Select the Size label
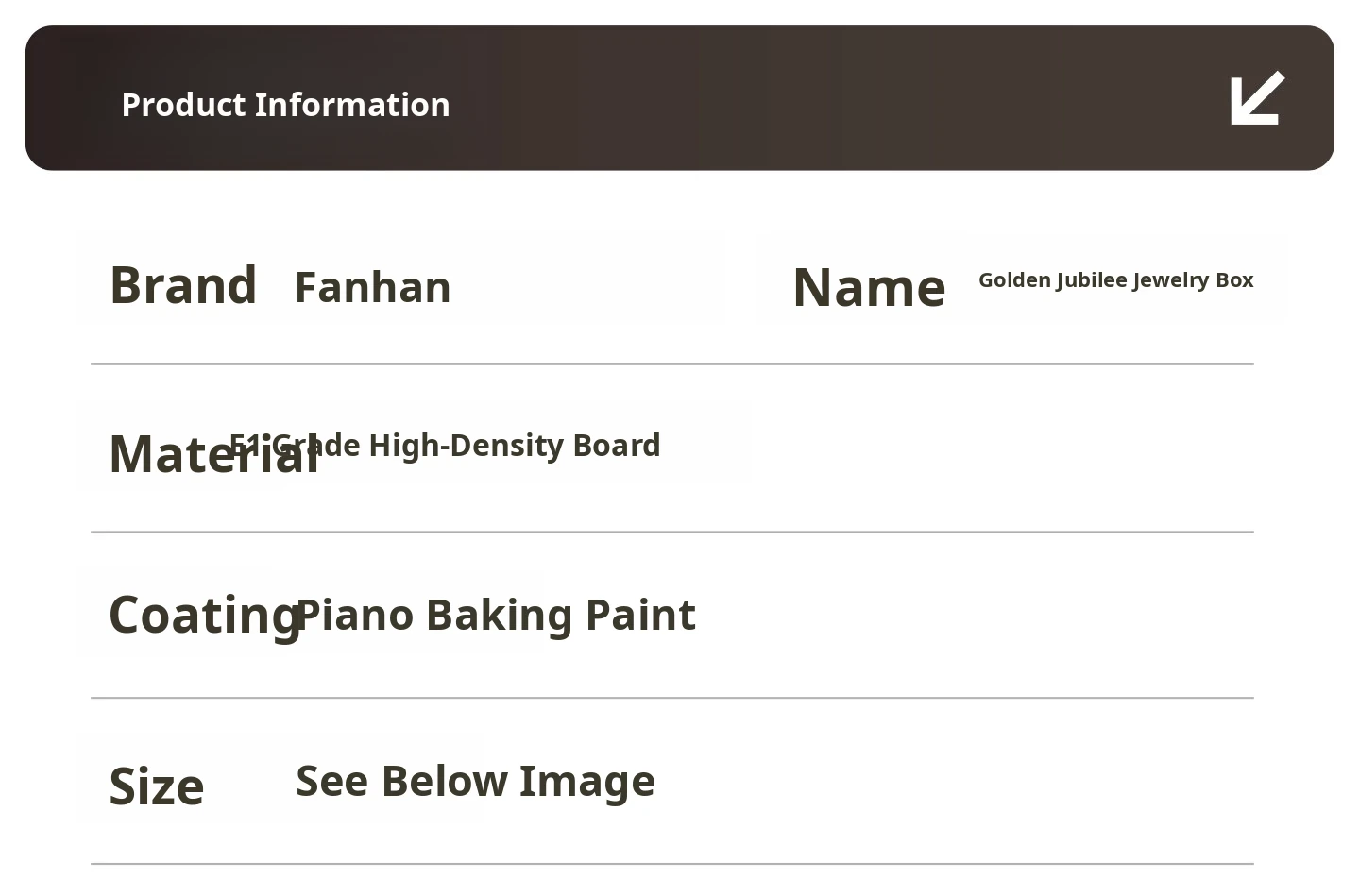The image size is (1360, 896). [x=157, y=786]
